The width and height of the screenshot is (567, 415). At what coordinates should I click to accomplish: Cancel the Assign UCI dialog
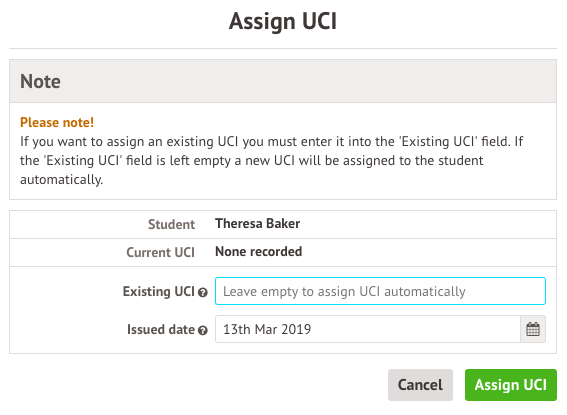click(x=420, y=385)
